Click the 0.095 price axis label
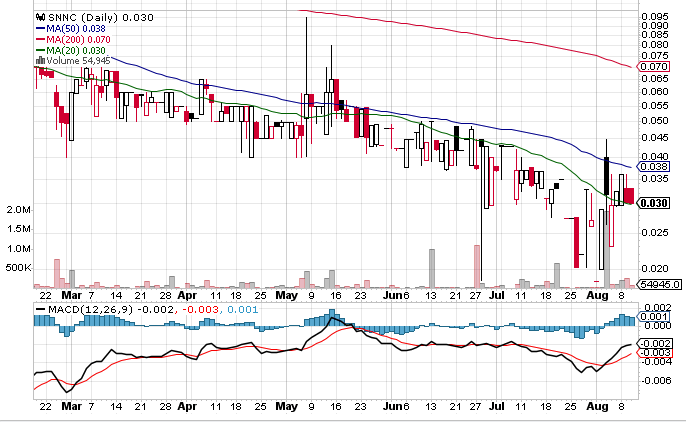 click(x=655, y=17)
